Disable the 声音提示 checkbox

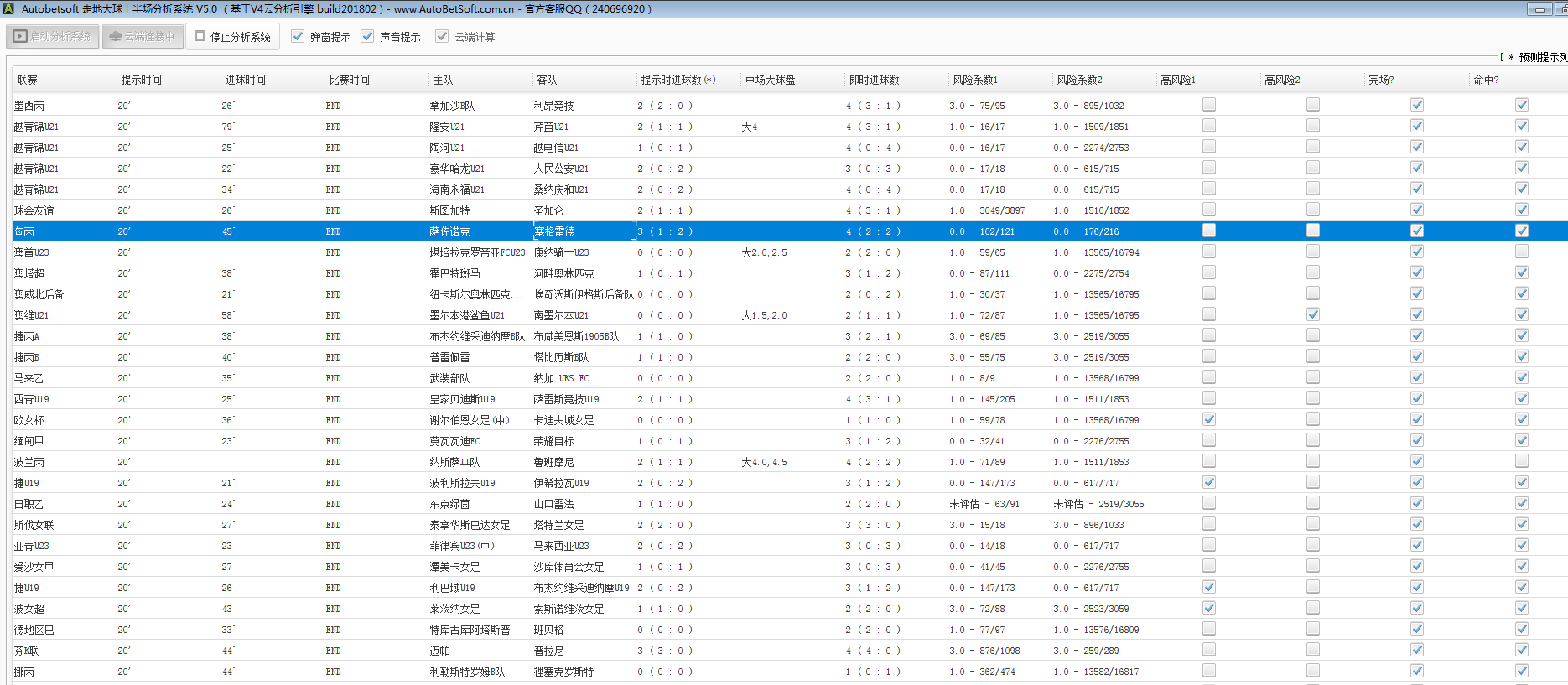(x=367, y=36)
